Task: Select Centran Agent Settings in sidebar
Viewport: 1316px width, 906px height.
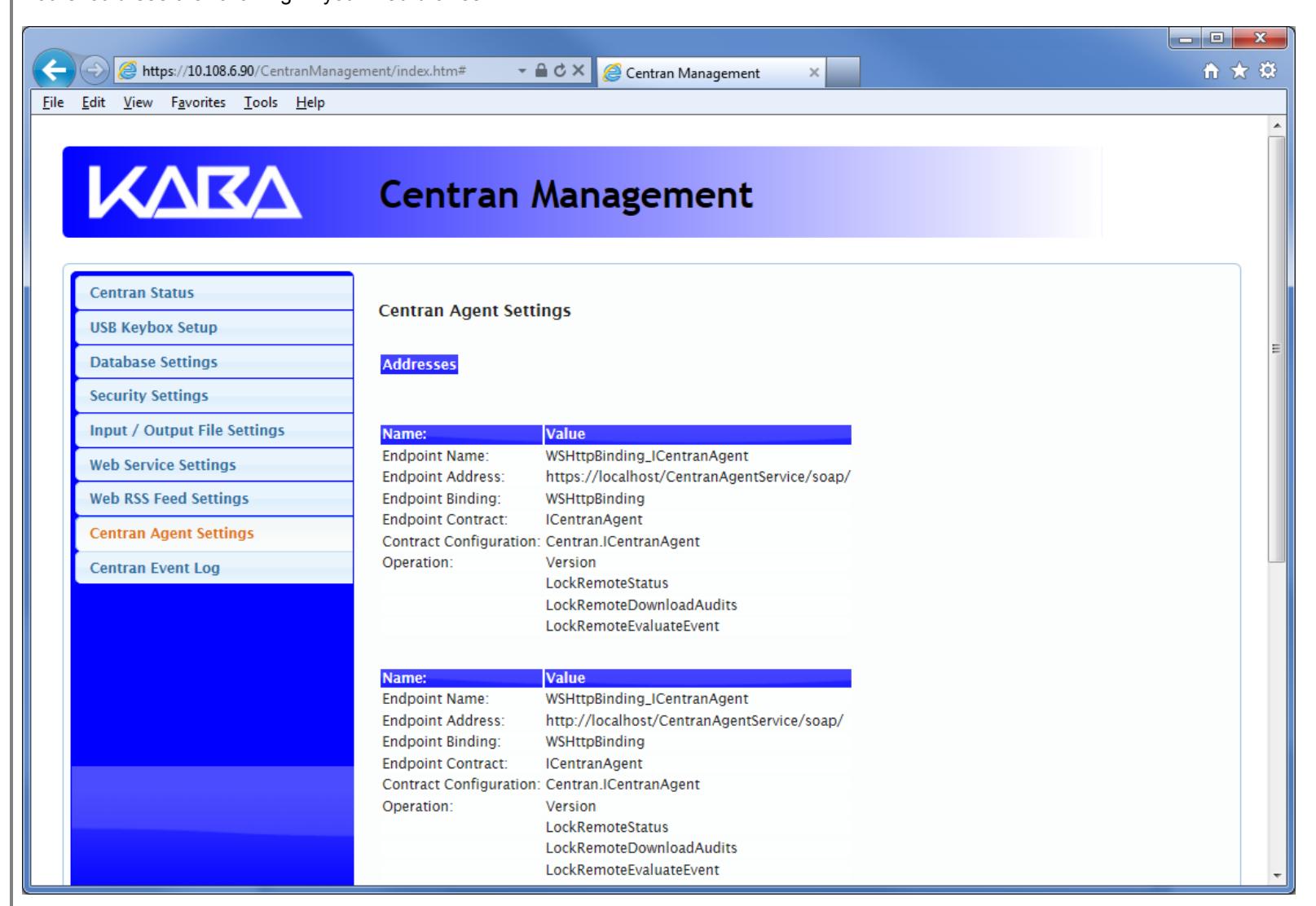Action: (214, 534)
